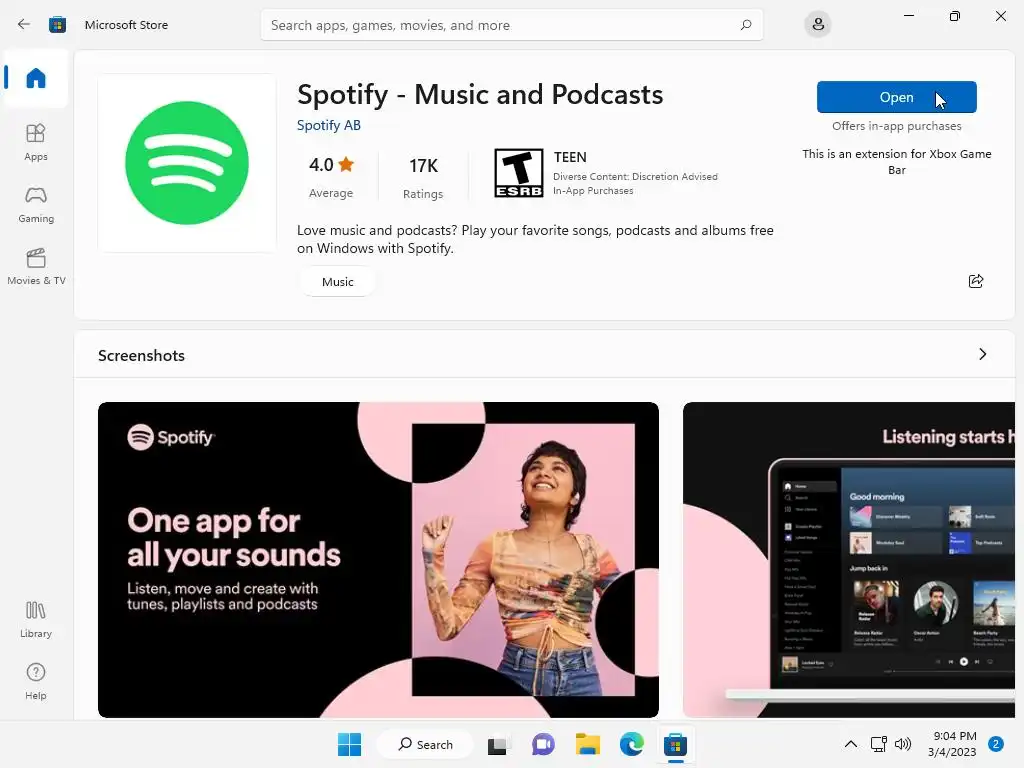
Task: Launch the Chat app from taskbar
Action: coord(543,744)
